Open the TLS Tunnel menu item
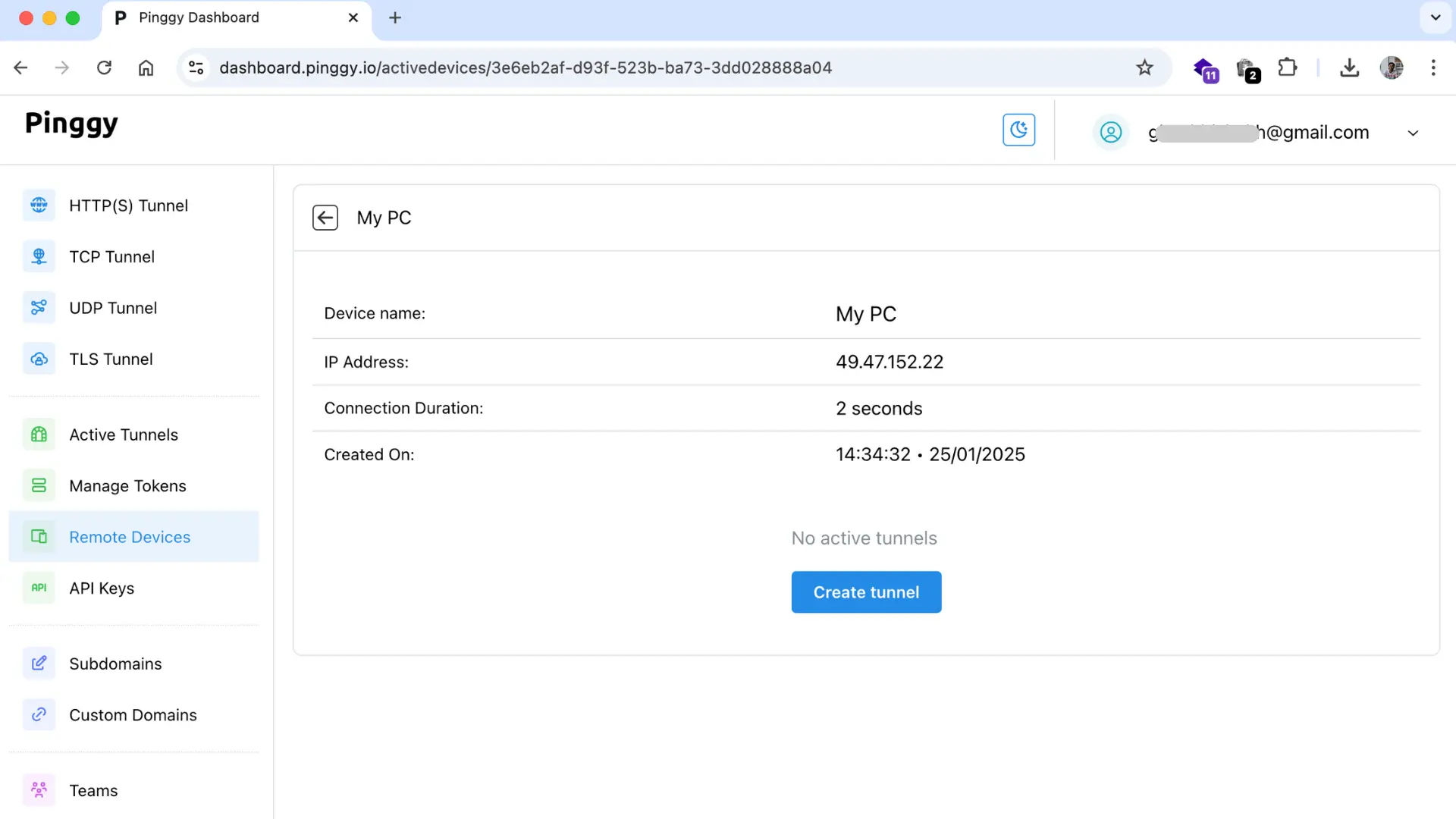This screenshot has height=819, width=1456. pyautogui.click(x=134, y=359)
